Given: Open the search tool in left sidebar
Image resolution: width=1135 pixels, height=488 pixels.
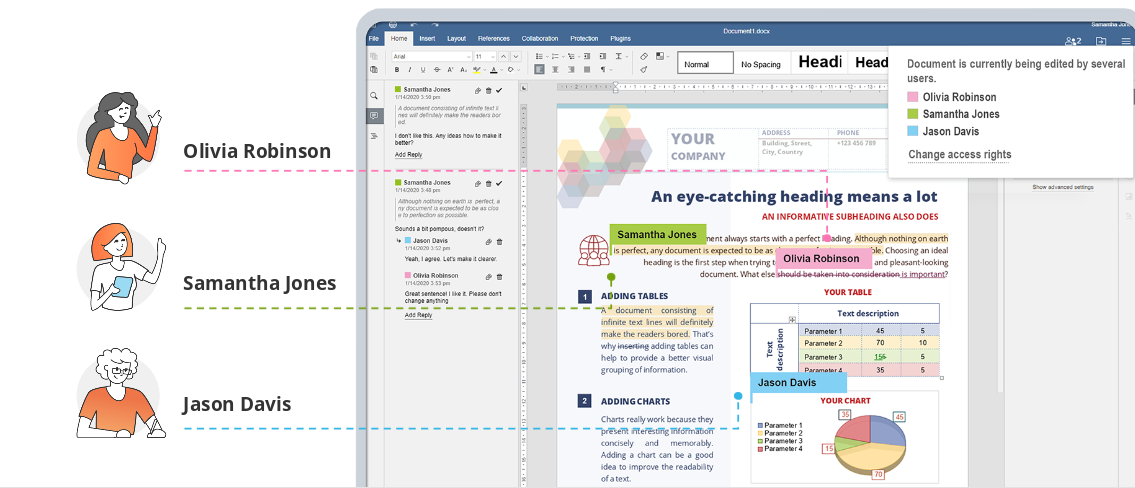Looking at the screenshot, I should pyautogui.click(x=374, y=96).
